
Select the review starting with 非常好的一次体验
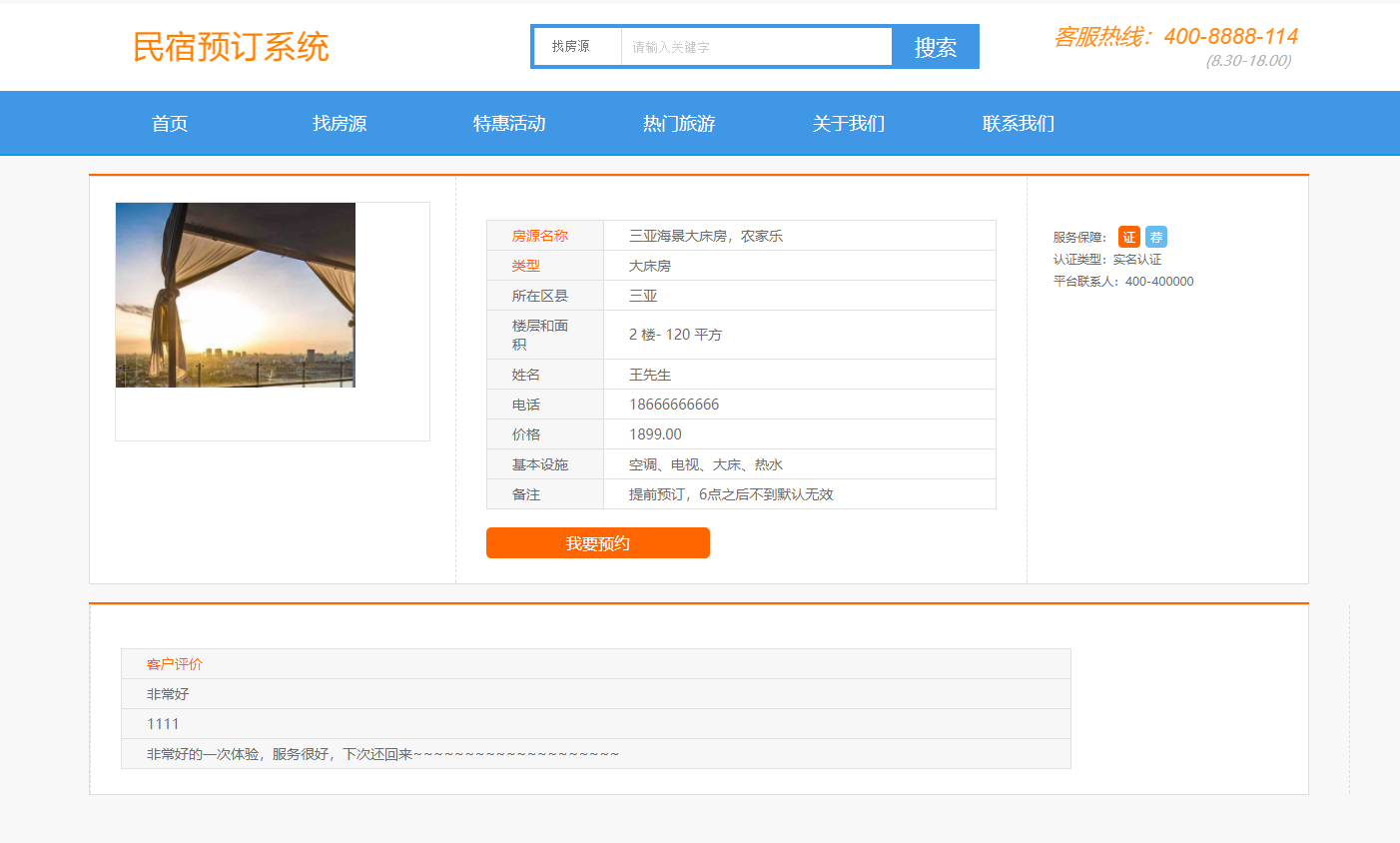382,754
